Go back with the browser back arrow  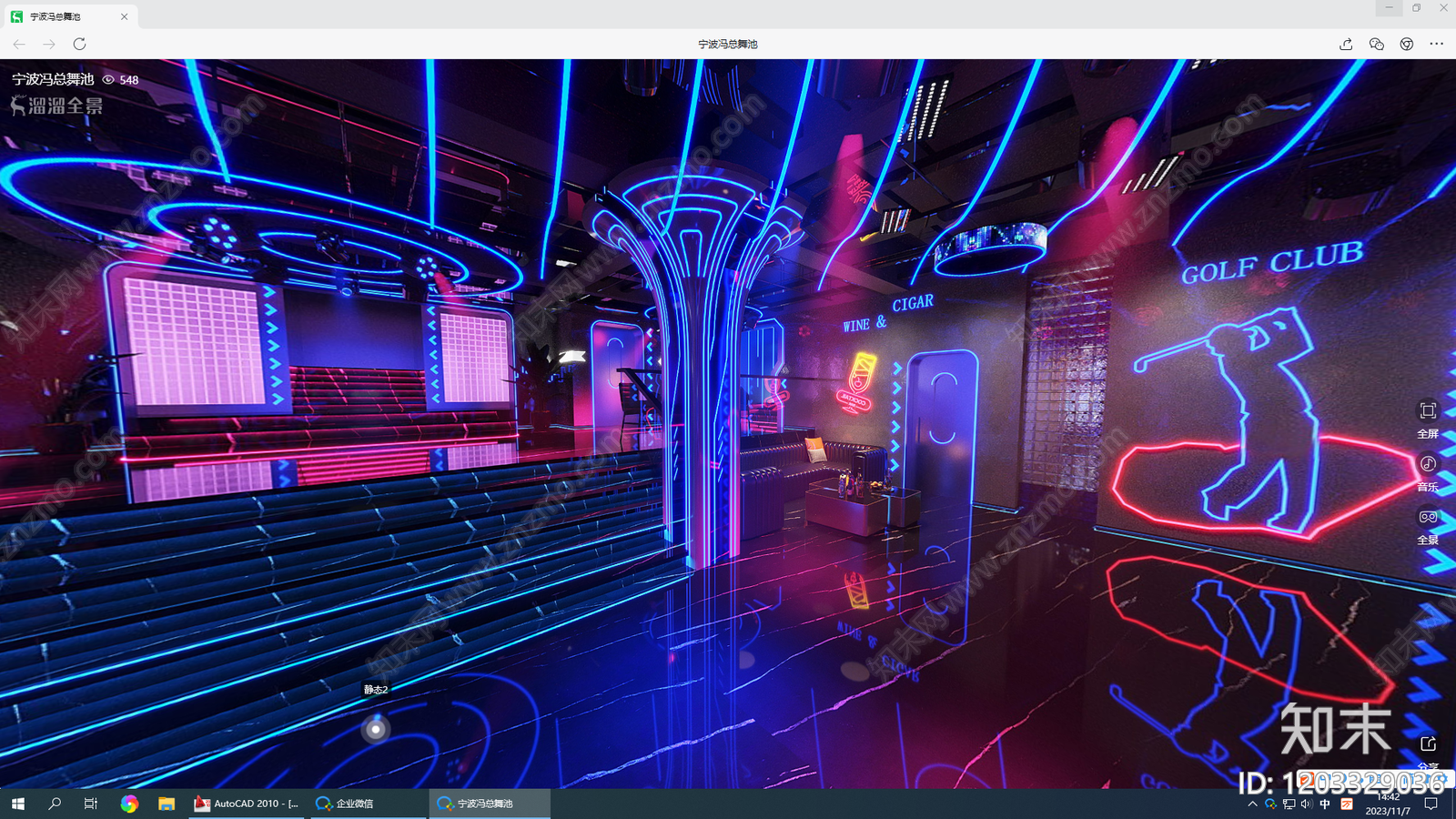[x=19, y=44]
